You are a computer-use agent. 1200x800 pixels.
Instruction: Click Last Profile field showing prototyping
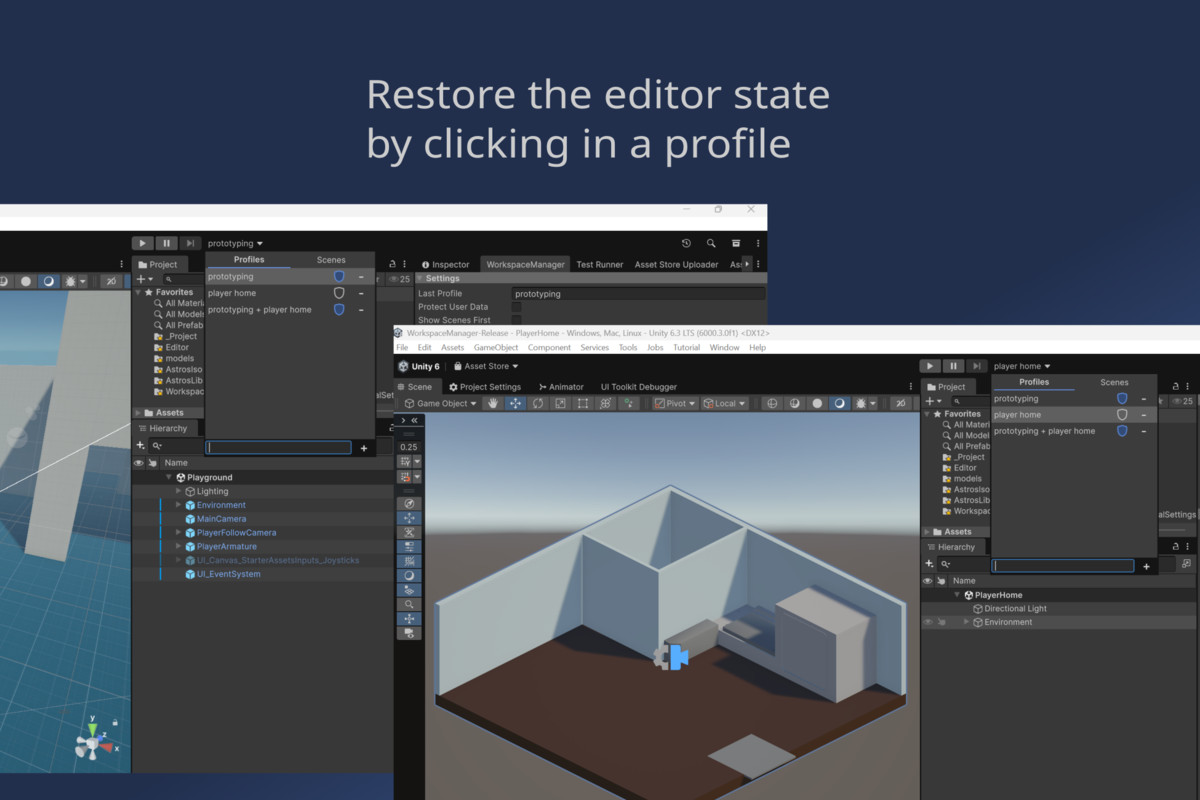point(637,294)
